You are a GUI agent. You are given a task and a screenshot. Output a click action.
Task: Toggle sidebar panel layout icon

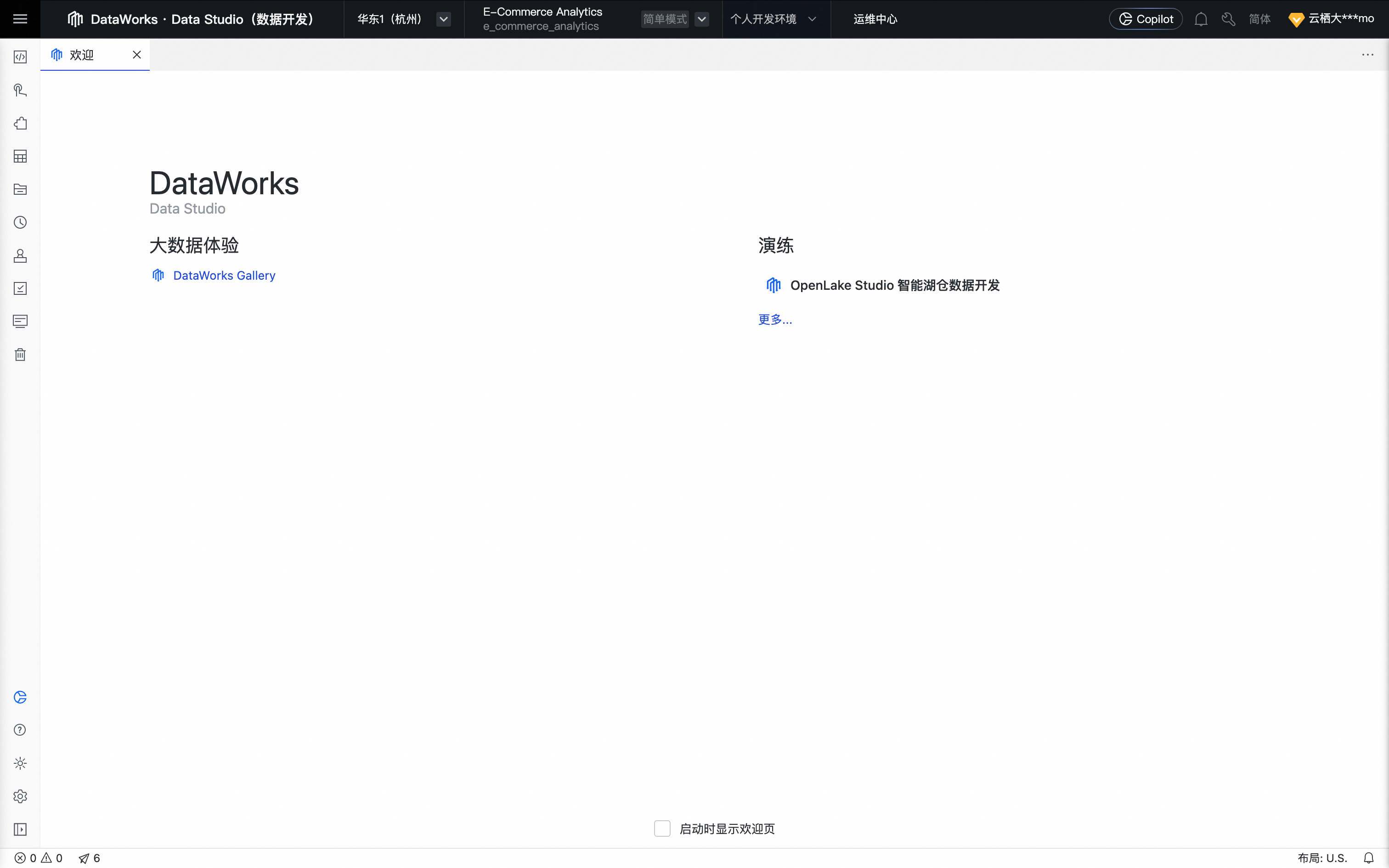[x=20, y=829]
